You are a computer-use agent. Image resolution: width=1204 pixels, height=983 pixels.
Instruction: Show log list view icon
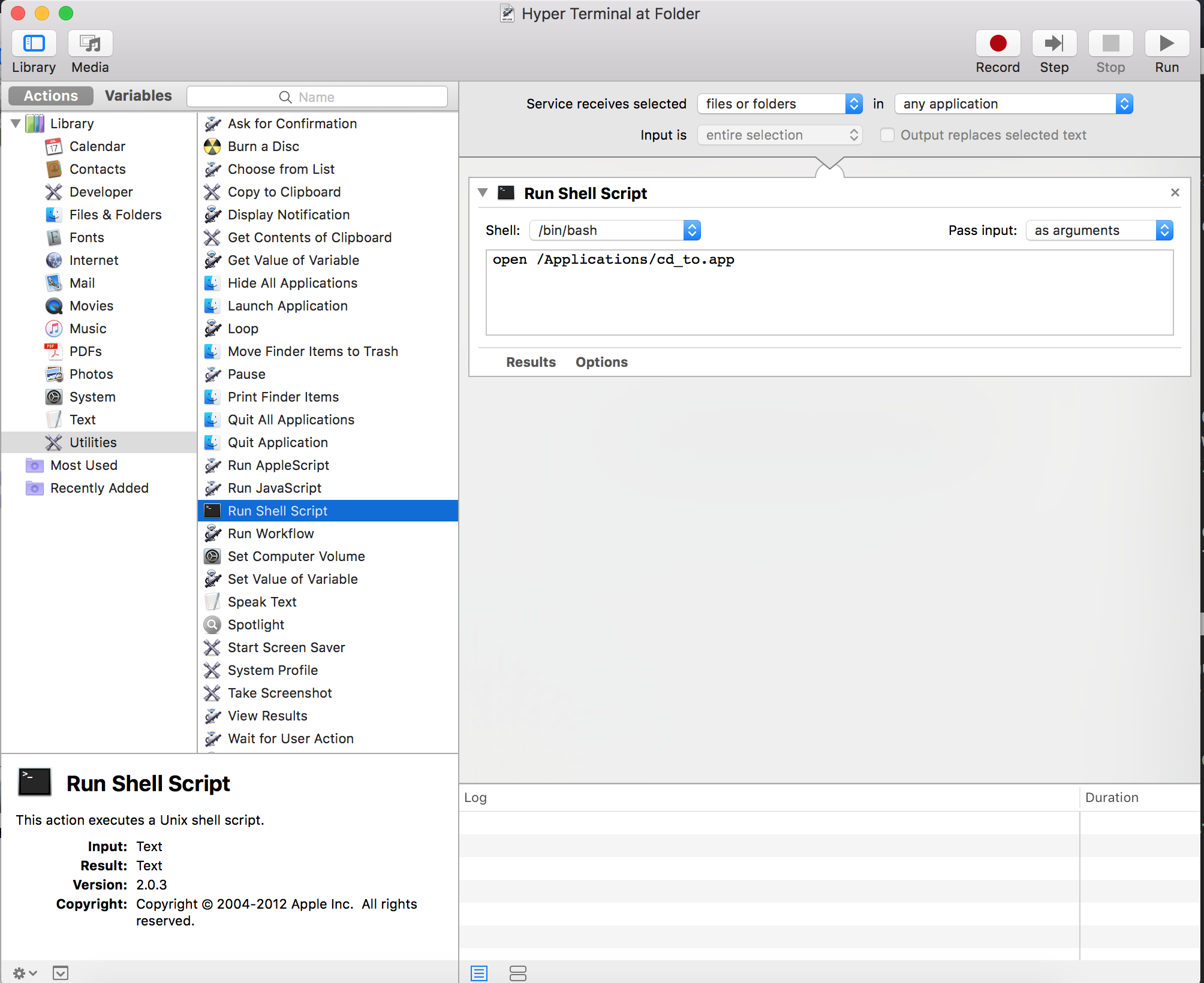[x=479, y=973]
